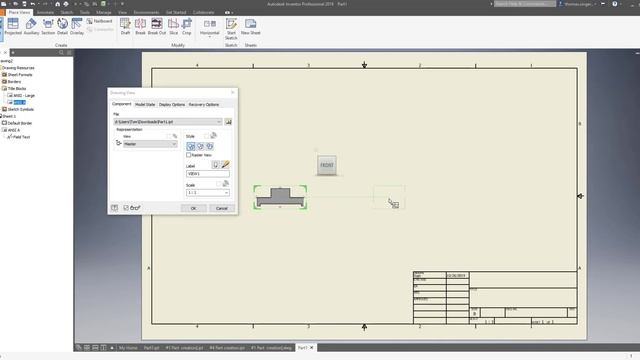Click the Sheet Formats tree item
Viewport: 640px width, 360px height.
tap(20, 75)
